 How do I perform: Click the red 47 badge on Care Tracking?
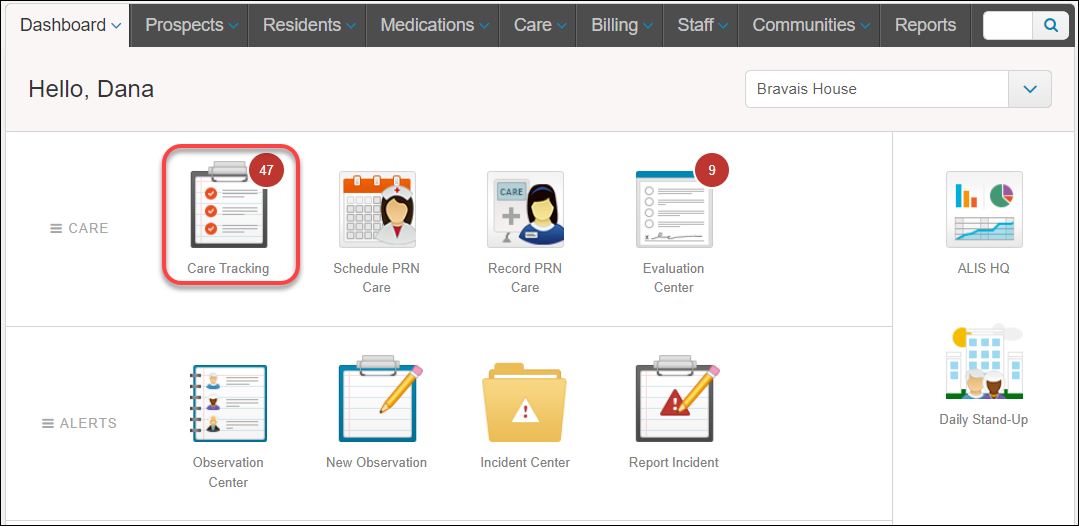(x=266, y=170)
